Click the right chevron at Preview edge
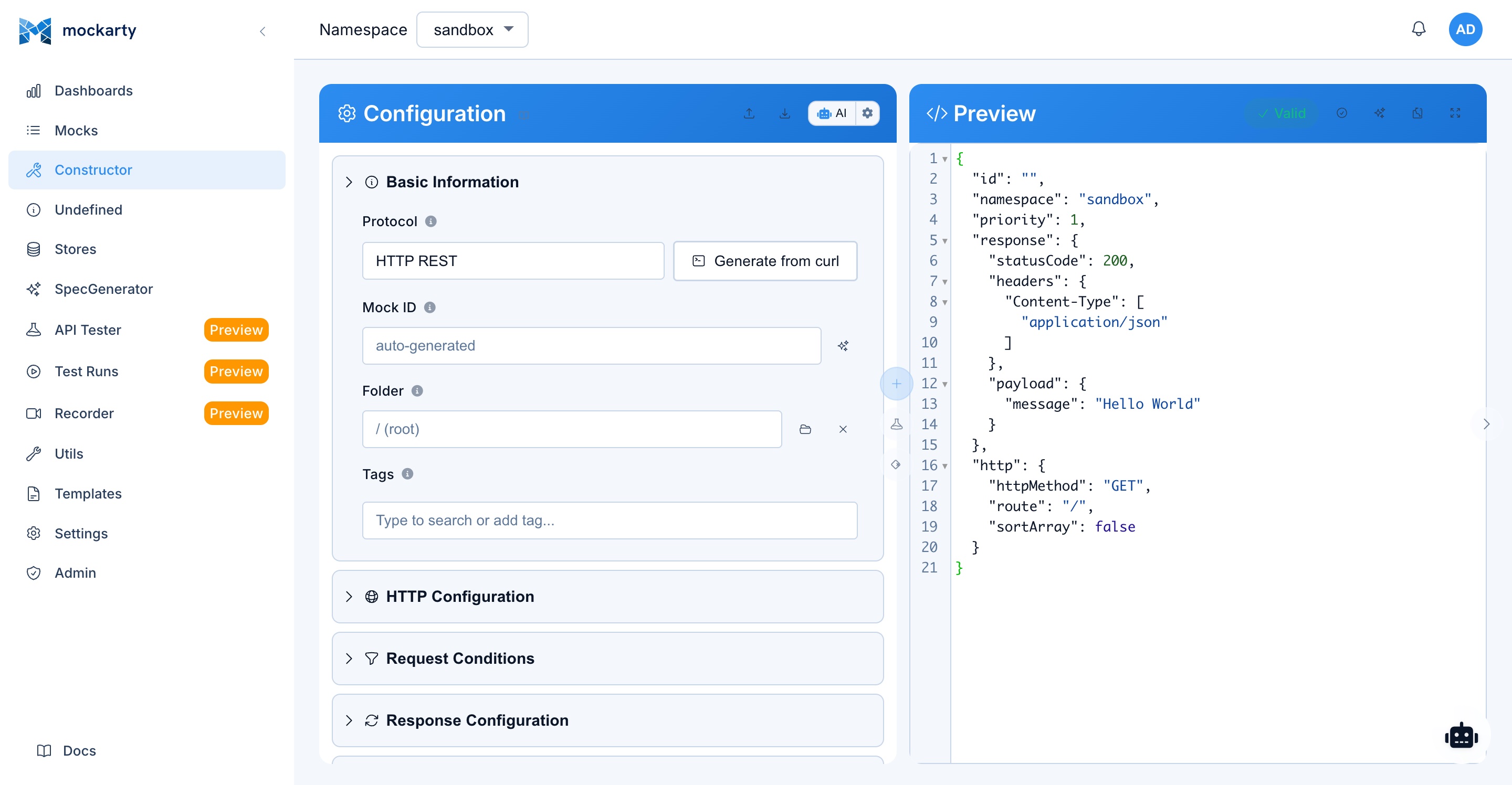Image resolution: width=1512 pixels, height=785 pixels. [1486, 424]
